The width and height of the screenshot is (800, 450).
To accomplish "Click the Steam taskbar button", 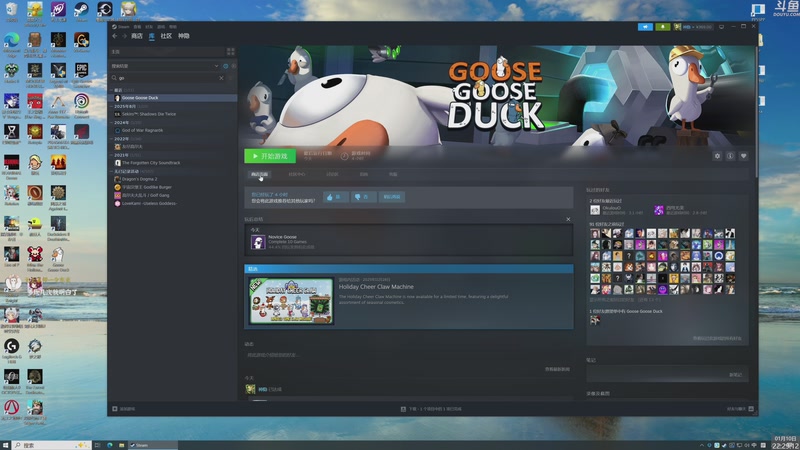I will (x=152, y=445).
